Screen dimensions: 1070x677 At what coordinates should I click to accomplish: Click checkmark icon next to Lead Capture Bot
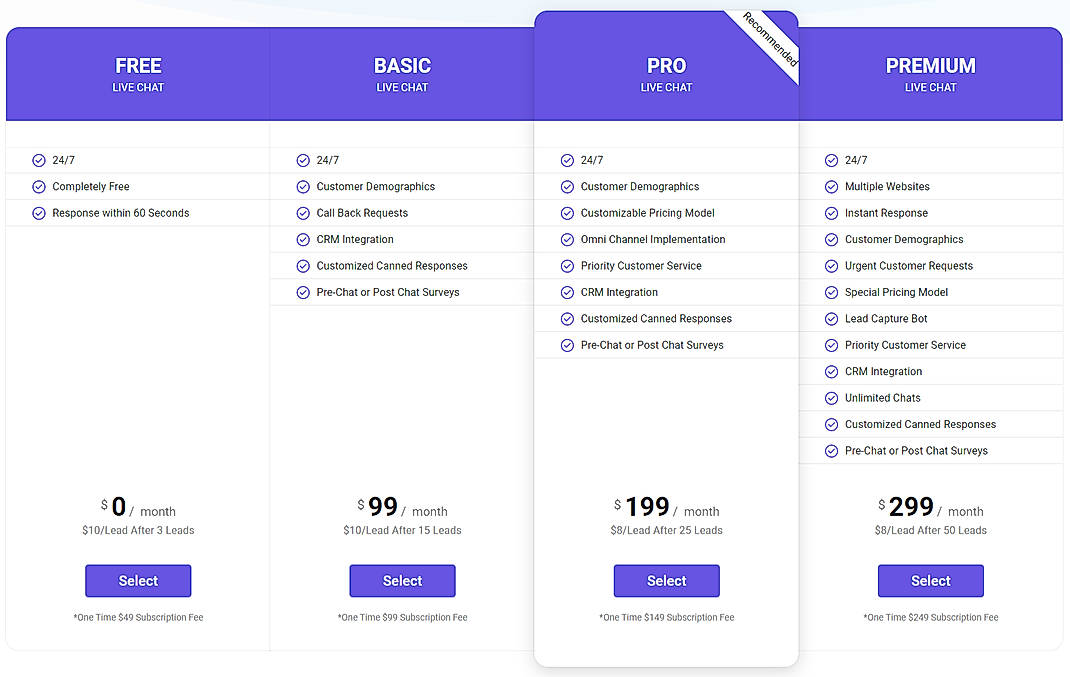[831, 319]
